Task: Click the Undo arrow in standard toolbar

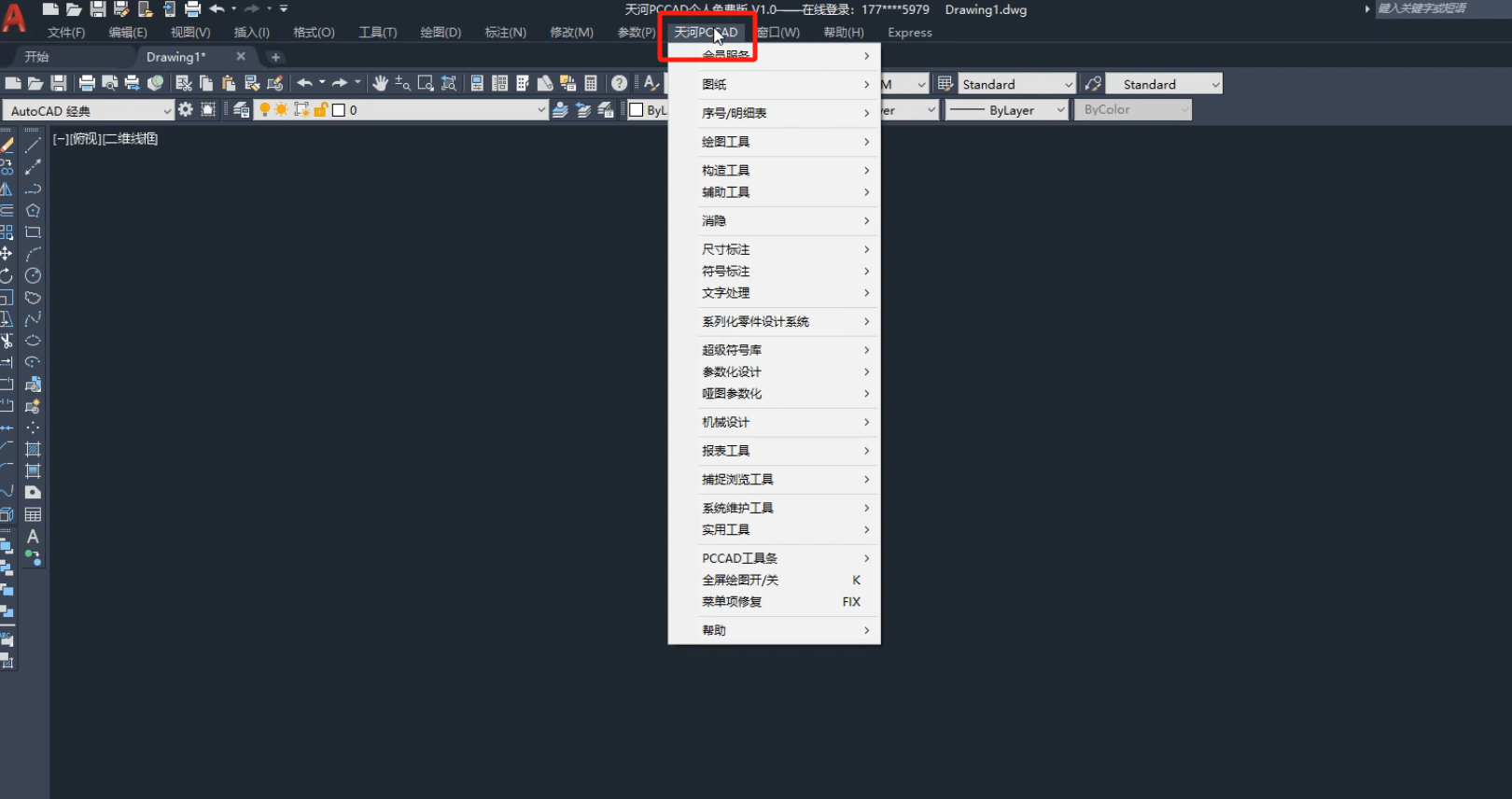Action: coord(304,83)
